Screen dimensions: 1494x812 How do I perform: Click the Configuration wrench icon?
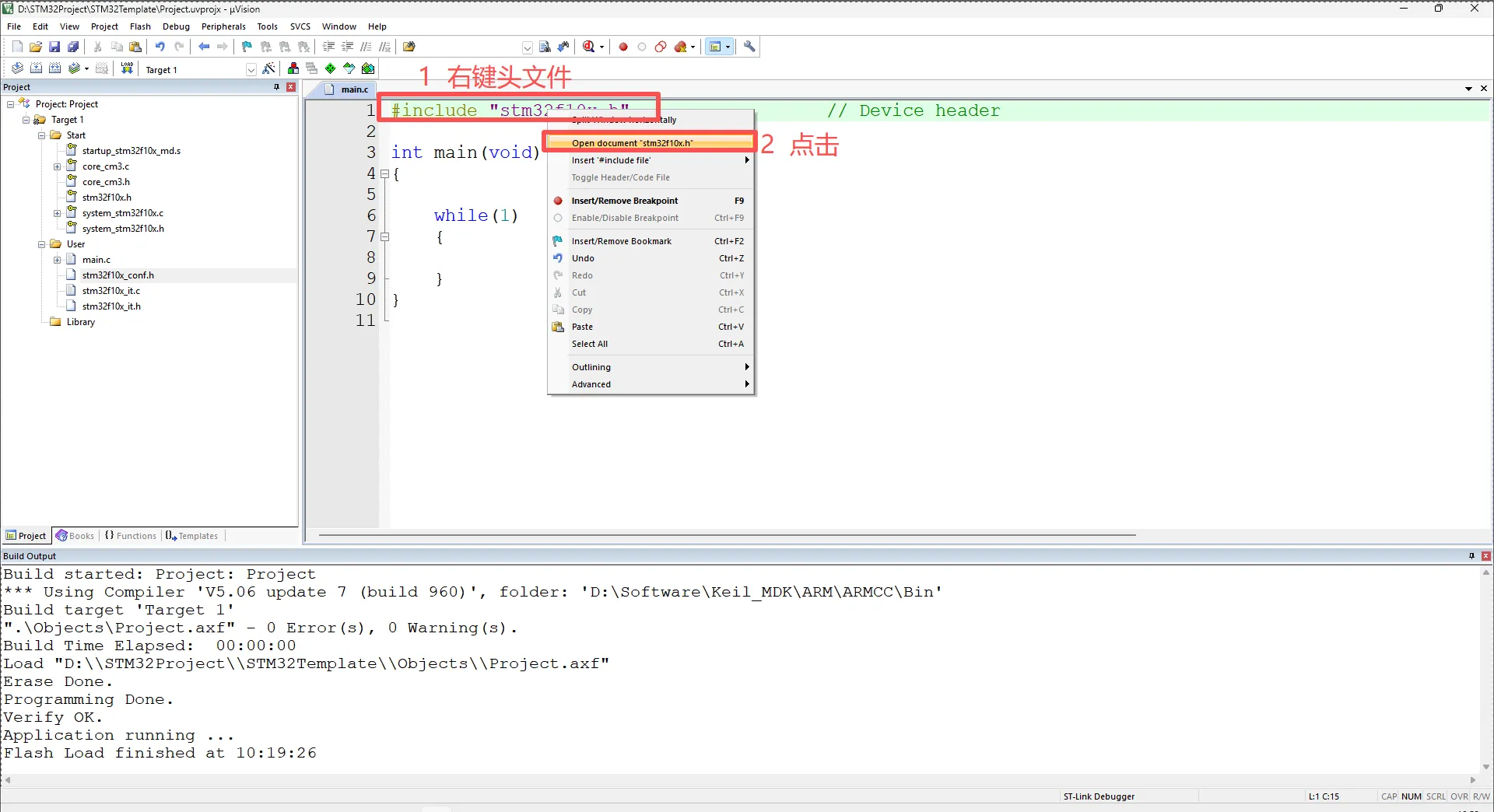tap(749, 47)
